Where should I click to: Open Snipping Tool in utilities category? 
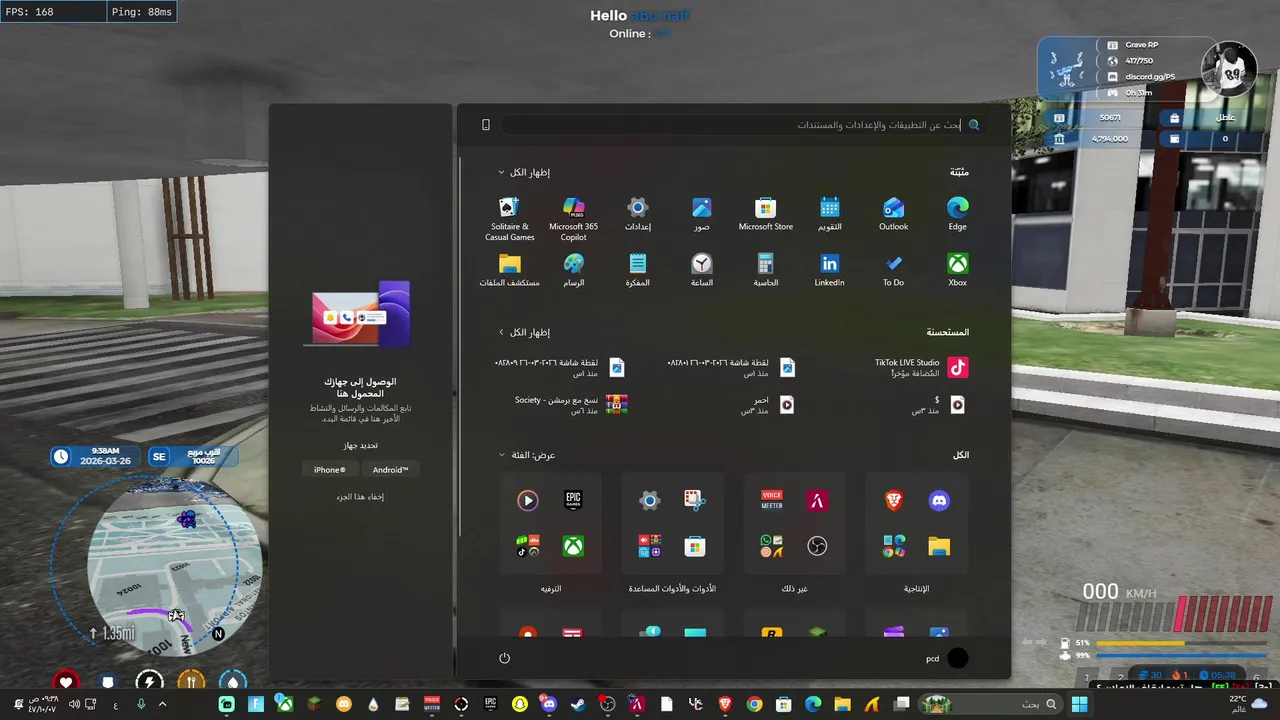click(x=695, y=501)
